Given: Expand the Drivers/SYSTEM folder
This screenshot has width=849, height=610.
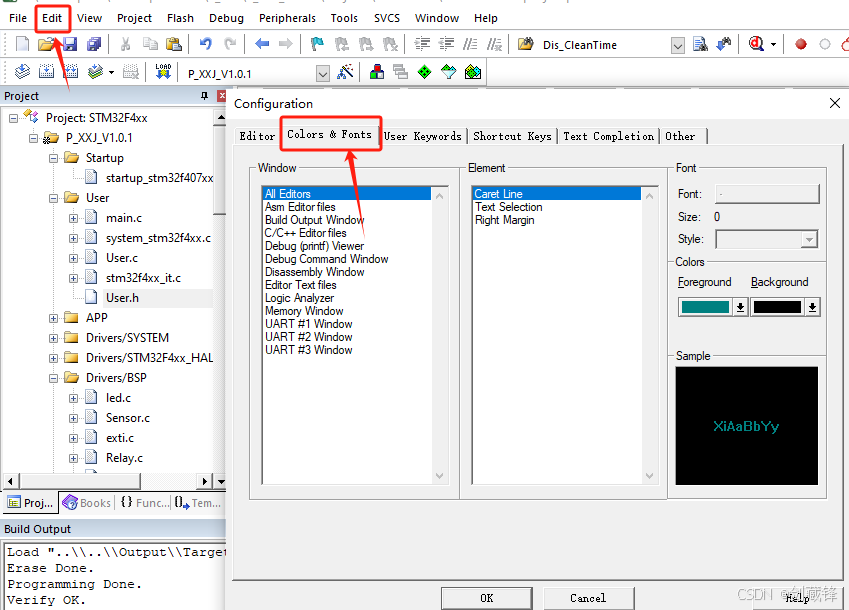Looking at the screenshot, I should [x=53, y=338].
